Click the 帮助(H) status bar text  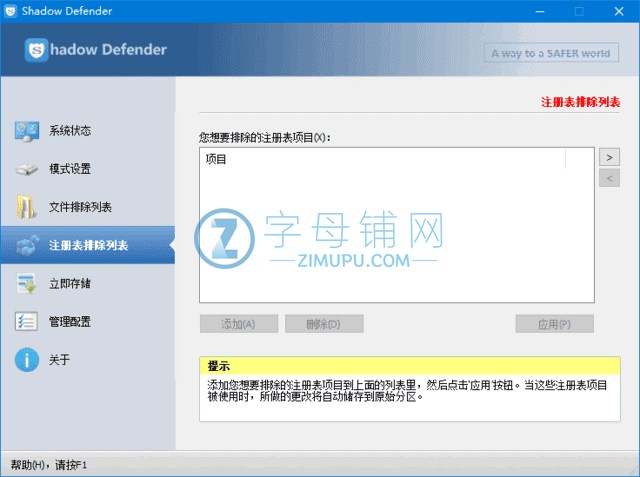click(49, 465)
